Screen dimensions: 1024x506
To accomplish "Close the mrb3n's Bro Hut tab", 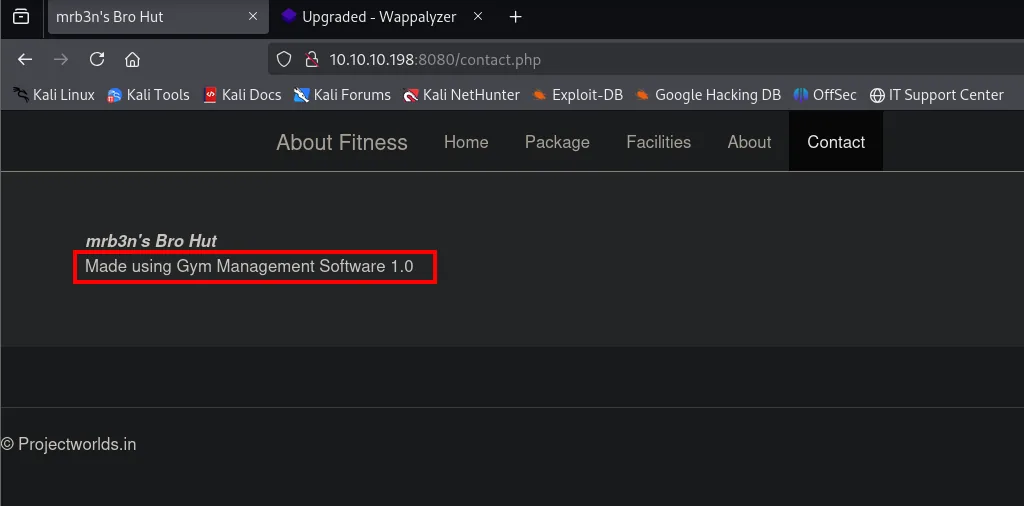I will (x=253, y=16).
